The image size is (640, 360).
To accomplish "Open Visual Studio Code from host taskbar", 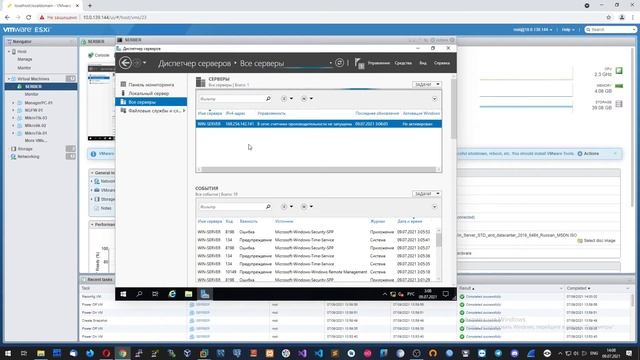I will (318, 353).
